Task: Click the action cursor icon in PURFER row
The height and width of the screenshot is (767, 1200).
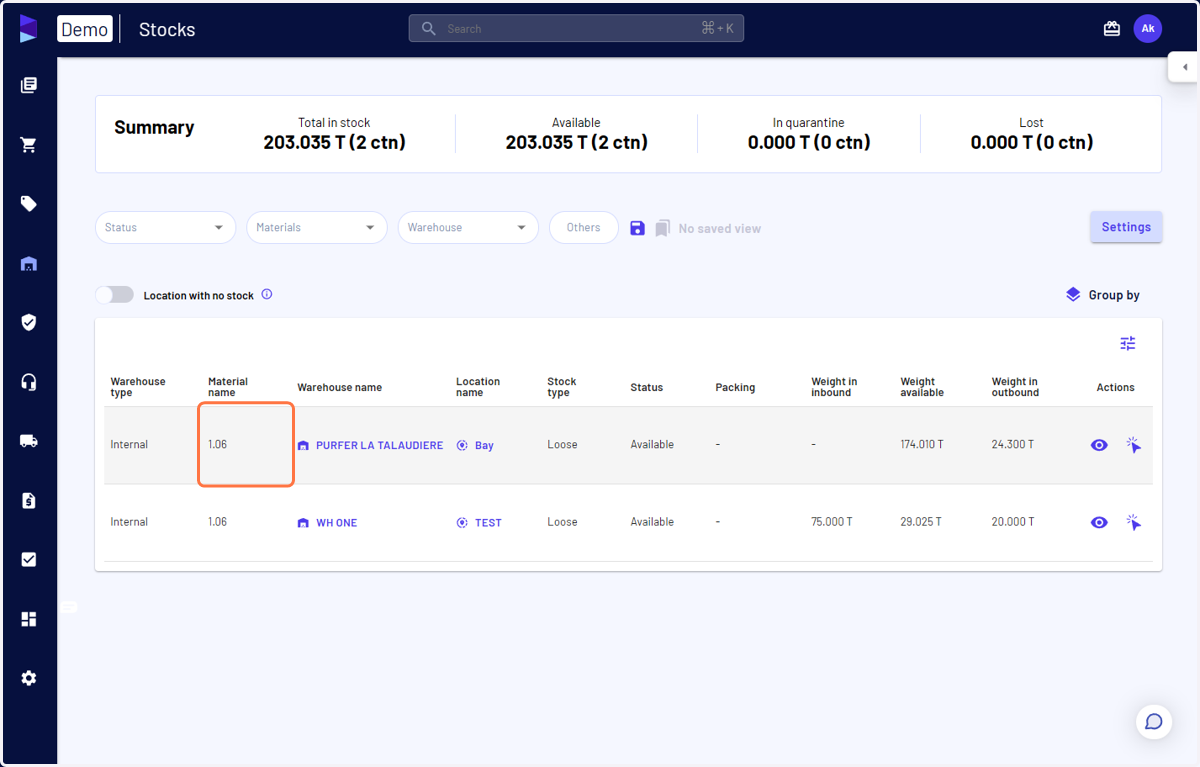Action: 1133,445
